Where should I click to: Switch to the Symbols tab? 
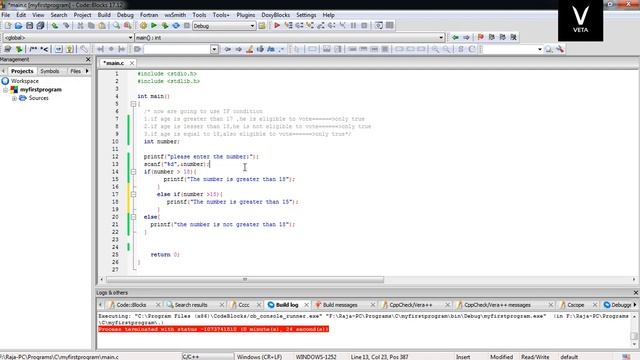50,71
